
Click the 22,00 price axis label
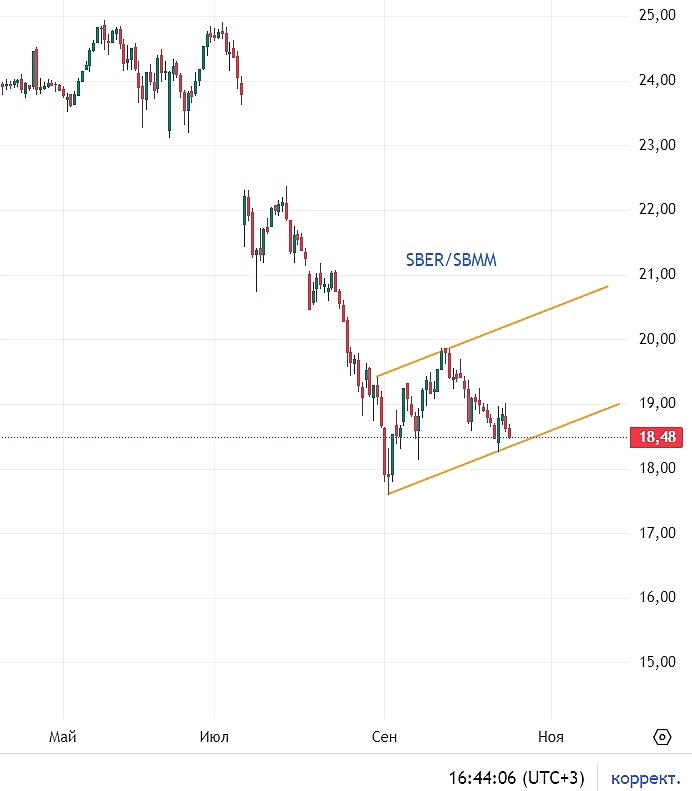pyautogui.click(x=657, y=210)
